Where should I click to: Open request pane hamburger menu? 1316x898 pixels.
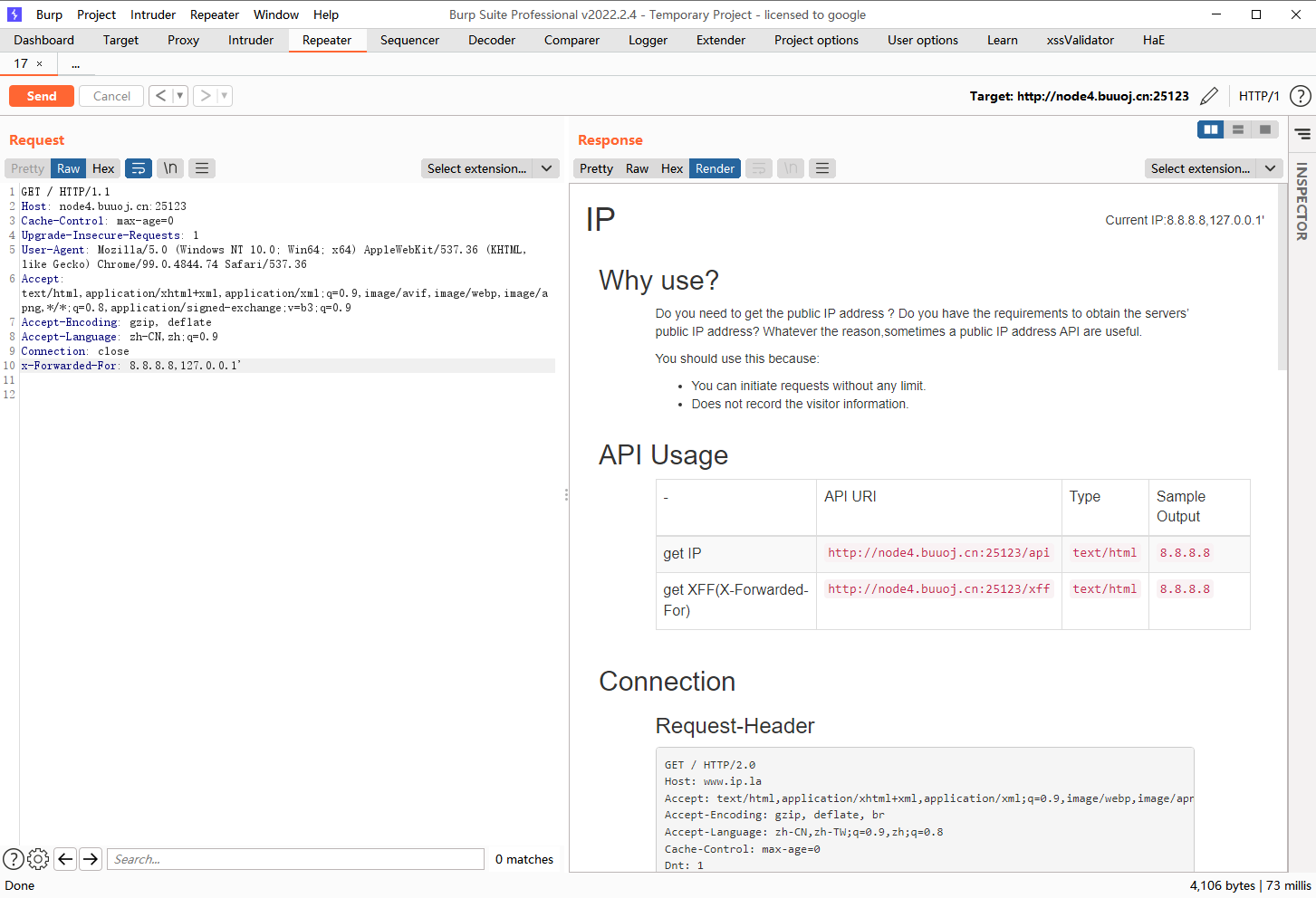(x=202, y=168)
